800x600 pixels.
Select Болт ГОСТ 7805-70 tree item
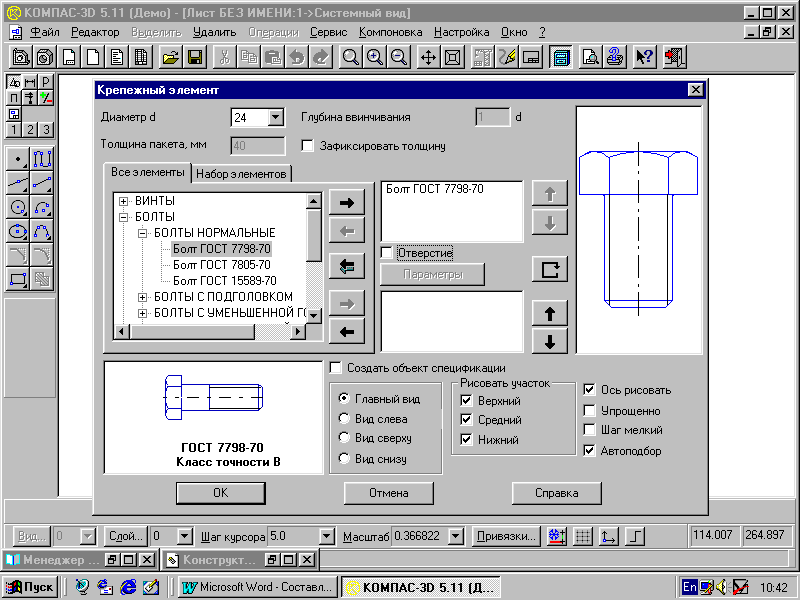point(221,265)
